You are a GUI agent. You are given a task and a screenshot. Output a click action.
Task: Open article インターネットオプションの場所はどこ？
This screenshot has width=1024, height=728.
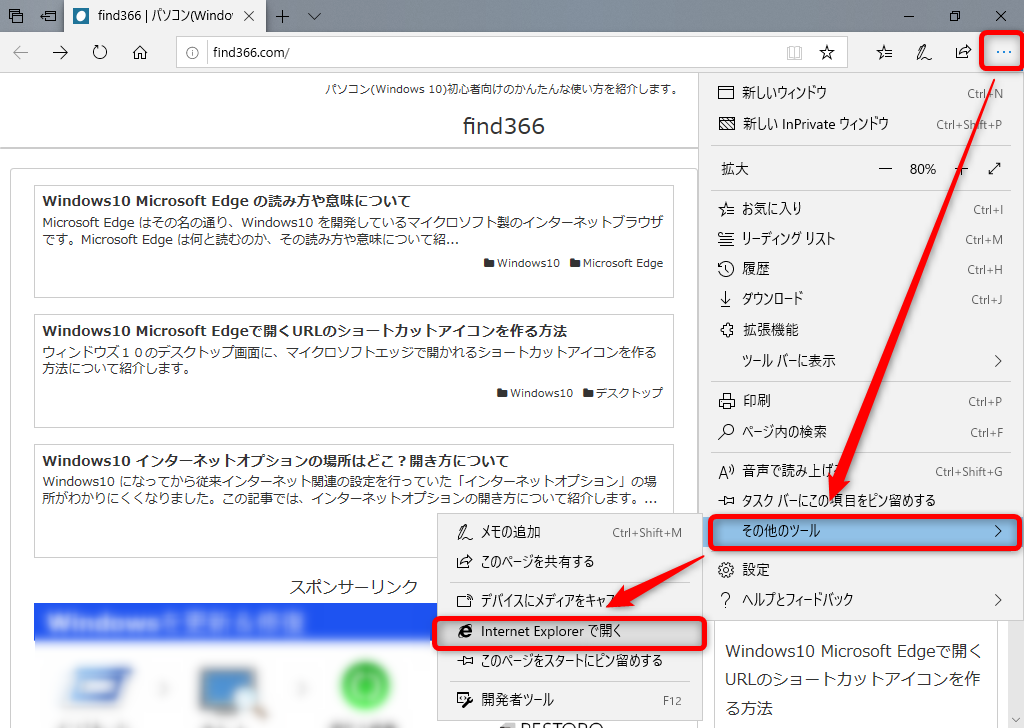pos(276,460)
